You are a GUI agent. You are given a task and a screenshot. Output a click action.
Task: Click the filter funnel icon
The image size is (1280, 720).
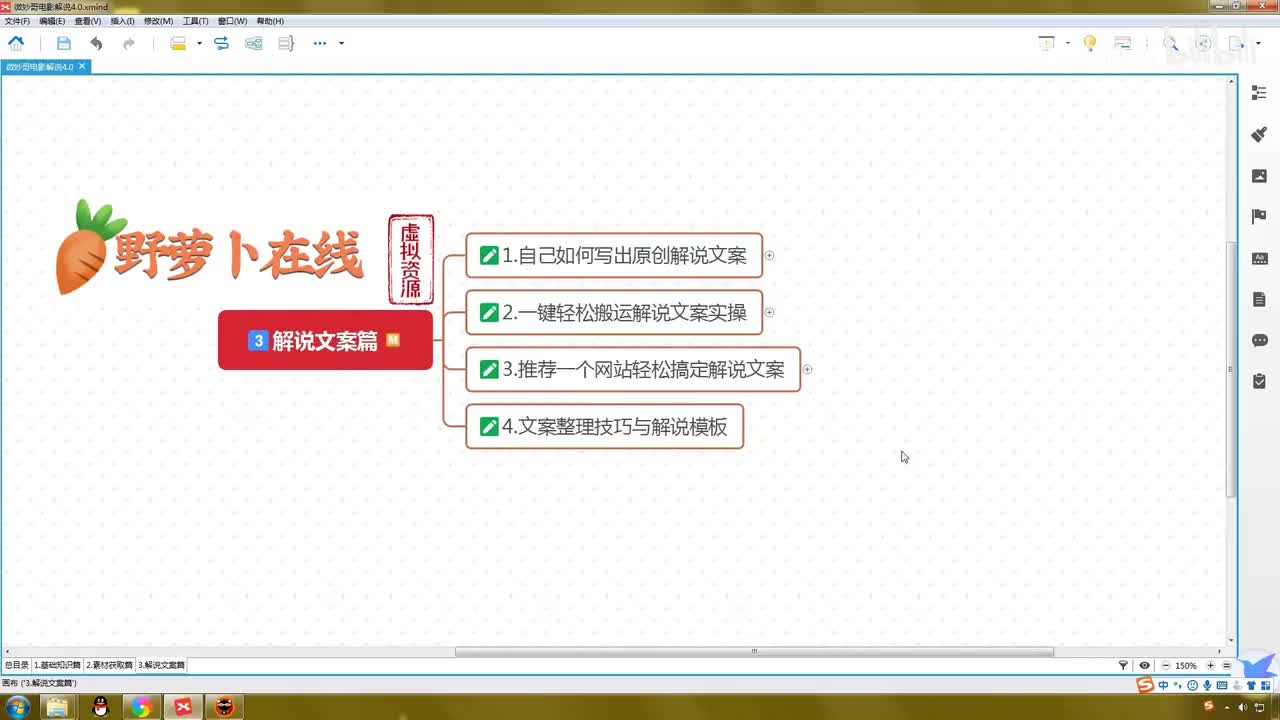(1123, 665)
